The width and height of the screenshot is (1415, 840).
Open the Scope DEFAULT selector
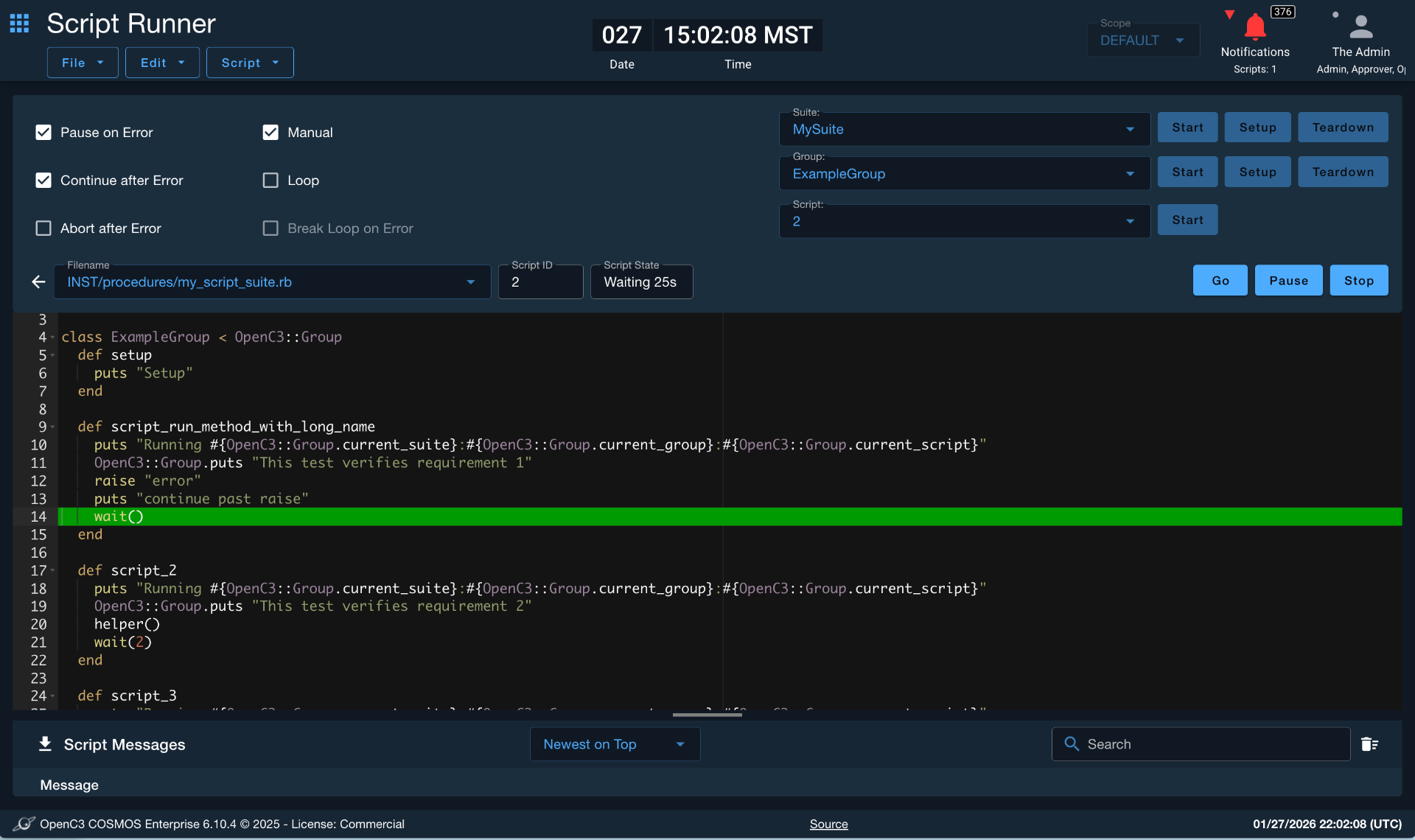[1143, 40]
